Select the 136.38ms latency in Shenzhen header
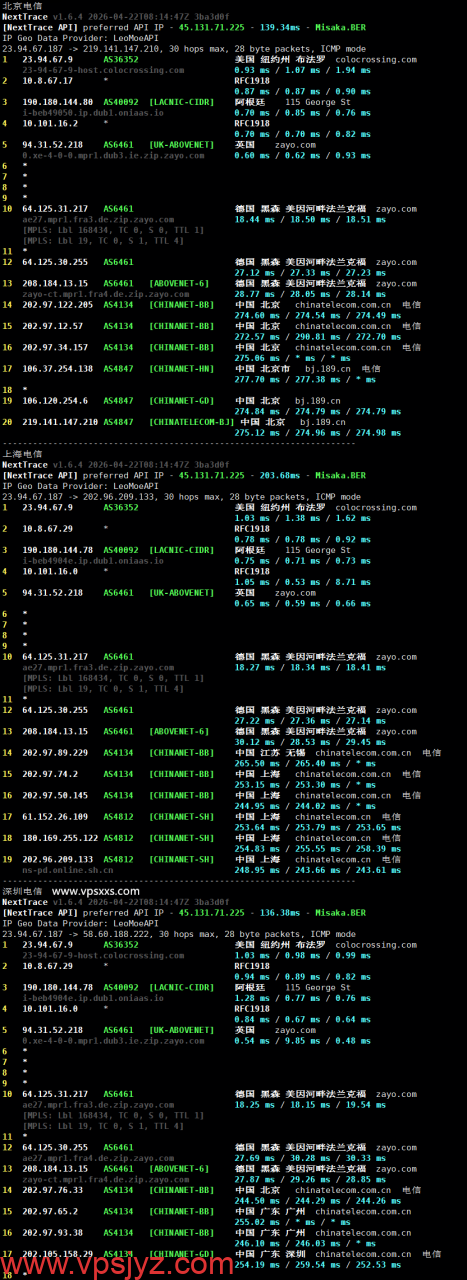This screenshot has height=1280, width=467. 279,912
